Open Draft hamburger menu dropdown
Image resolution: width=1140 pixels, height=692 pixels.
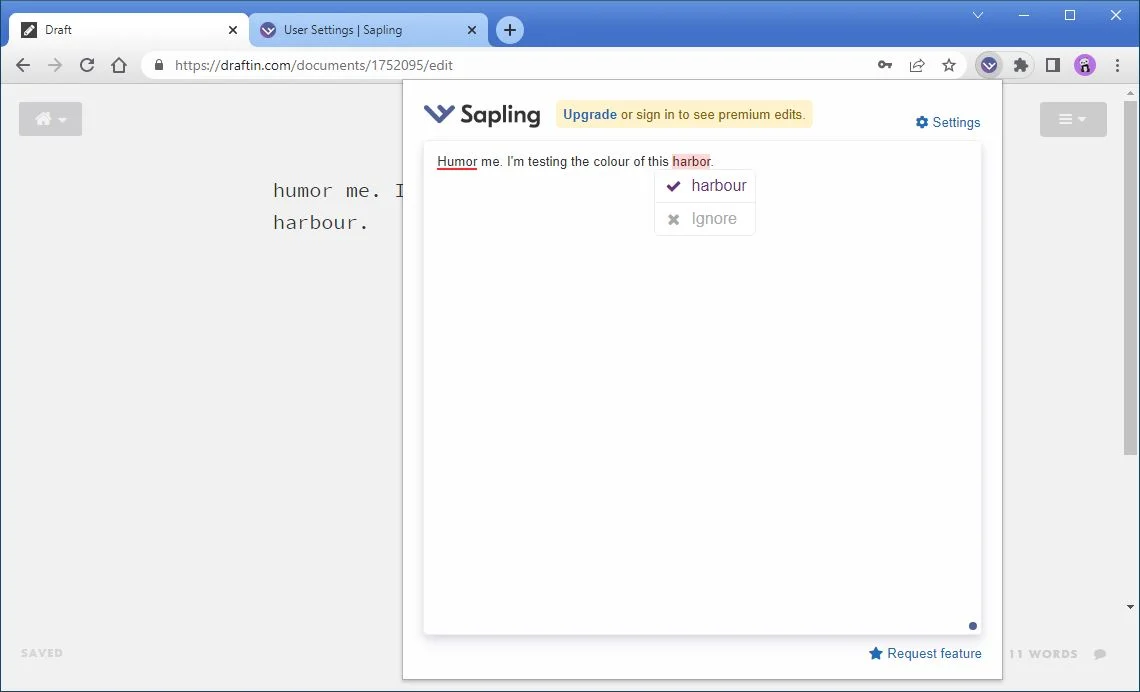pyautogui.click(x=1073, y=119)
